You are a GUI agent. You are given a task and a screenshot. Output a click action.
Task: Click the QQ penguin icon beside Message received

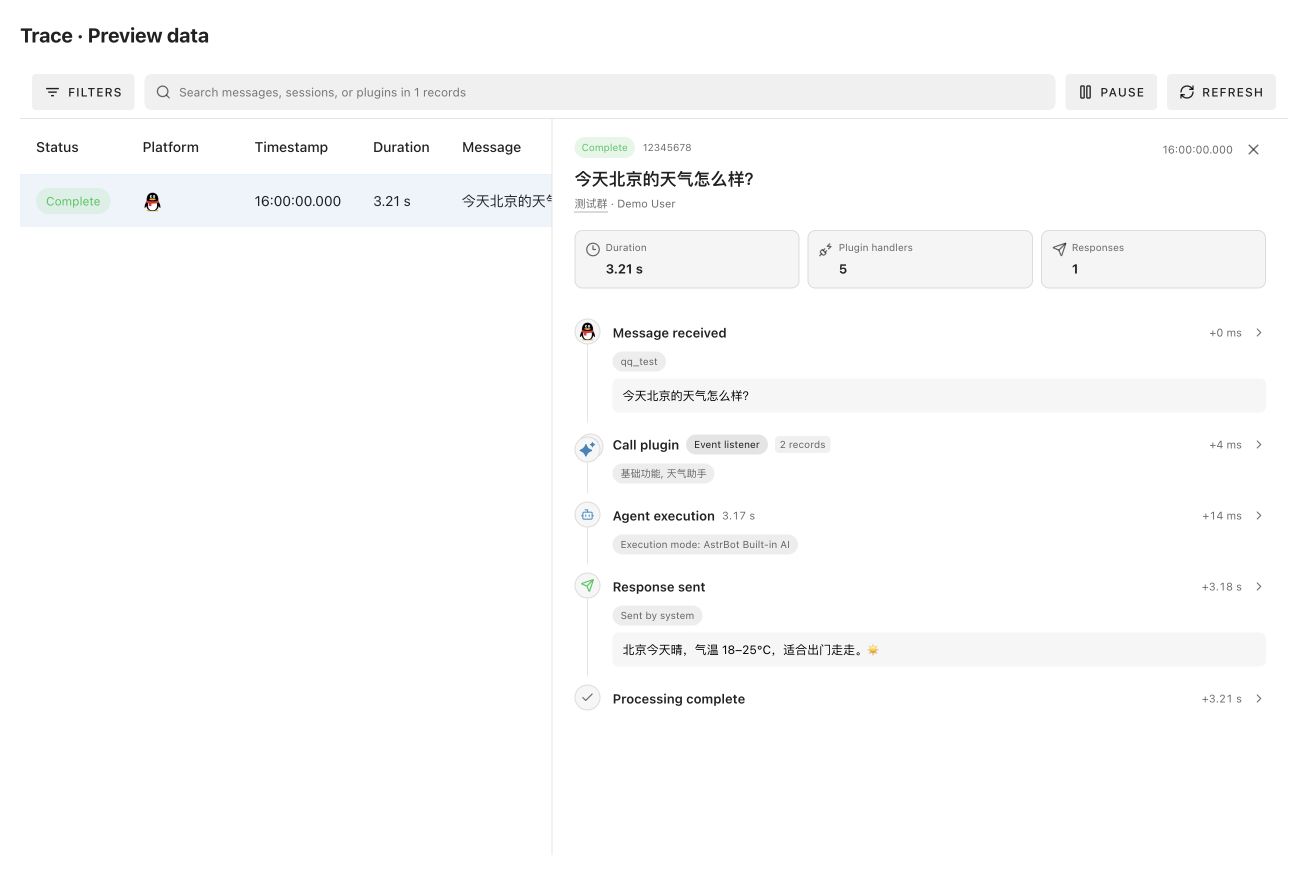tap(587, 333)
